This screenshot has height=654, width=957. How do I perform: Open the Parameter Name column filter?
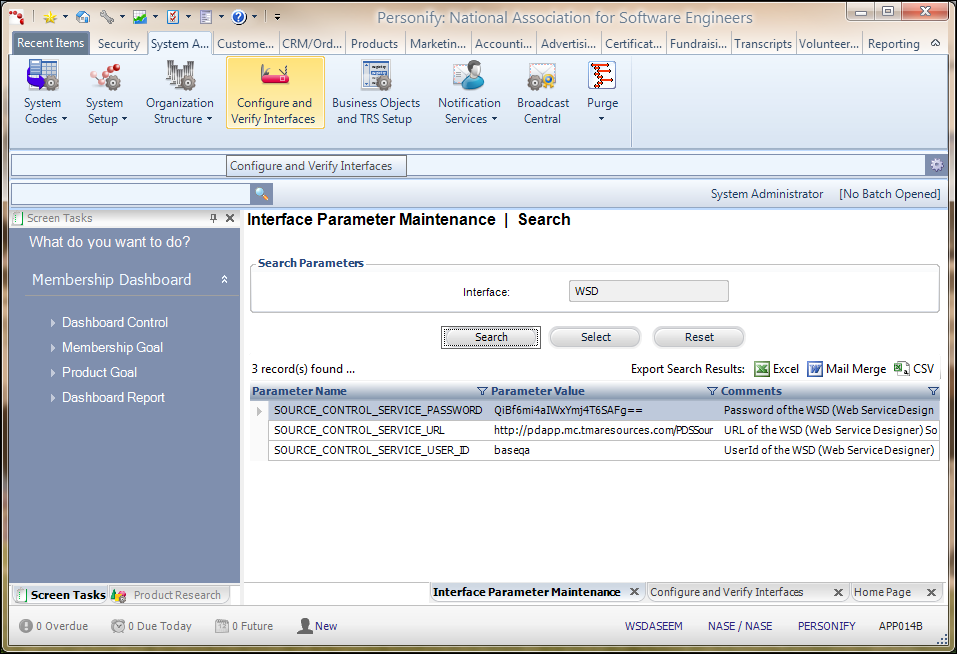(x=482, y=391)
